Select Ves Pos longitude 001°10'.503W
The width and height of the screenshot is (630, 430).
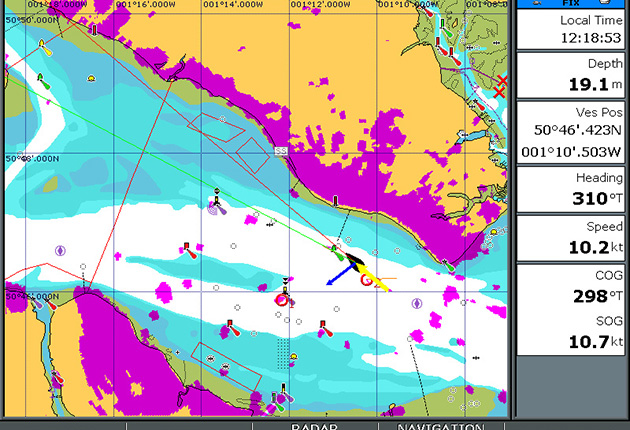(x=571, y=152)
